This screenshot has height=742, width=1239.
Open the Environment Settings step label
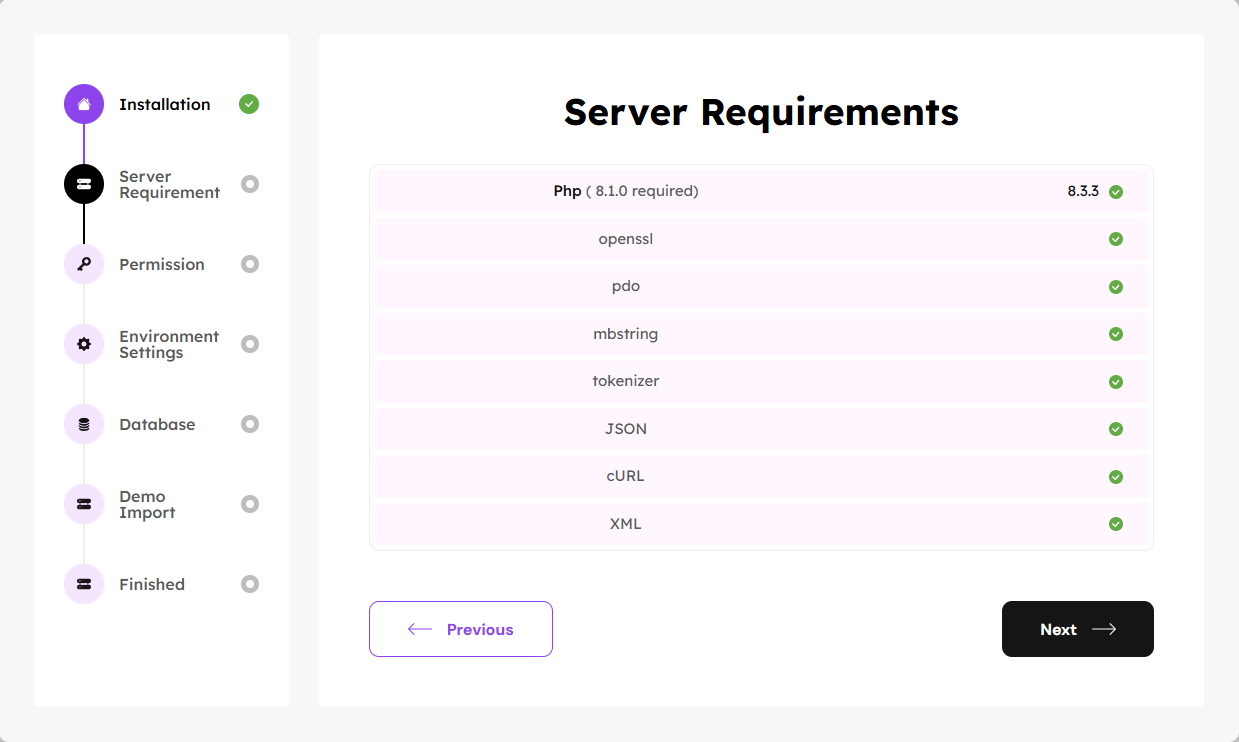tap(168, 344)
